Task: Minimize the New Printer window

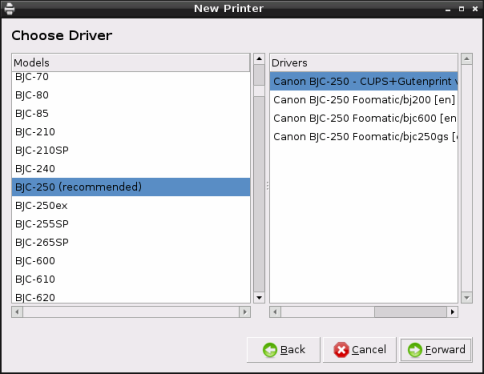Action: point(448,9)
